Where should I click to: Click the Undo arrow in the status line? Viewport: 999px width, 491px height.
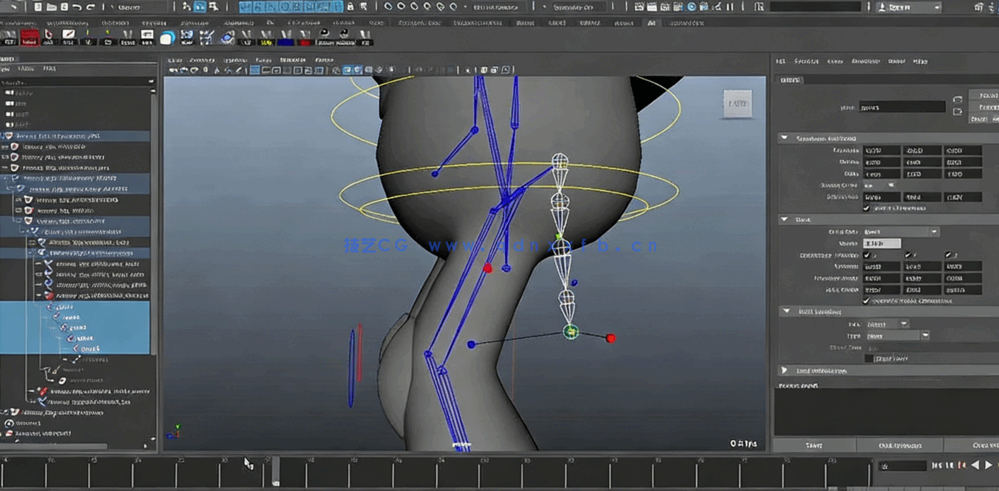pos(77,7)
